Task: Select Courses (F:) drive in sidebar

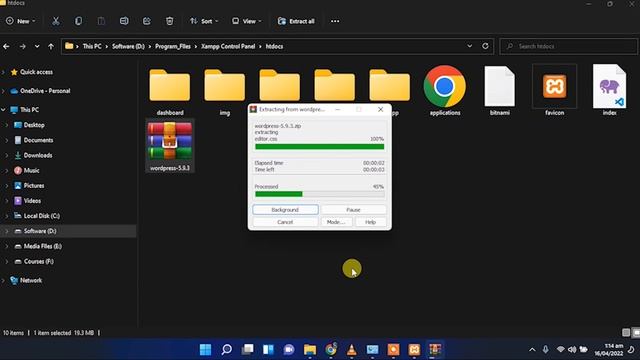Action: point(38,261)
